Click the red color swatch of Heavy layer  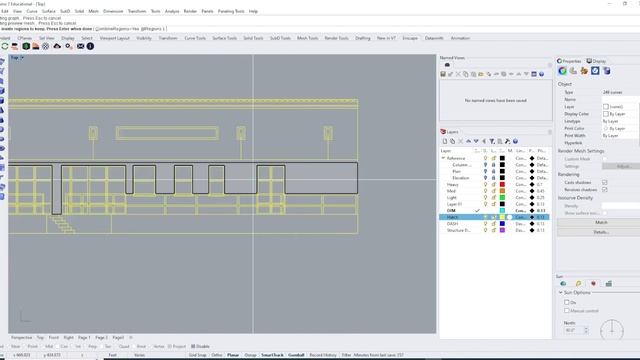(502, 184)
